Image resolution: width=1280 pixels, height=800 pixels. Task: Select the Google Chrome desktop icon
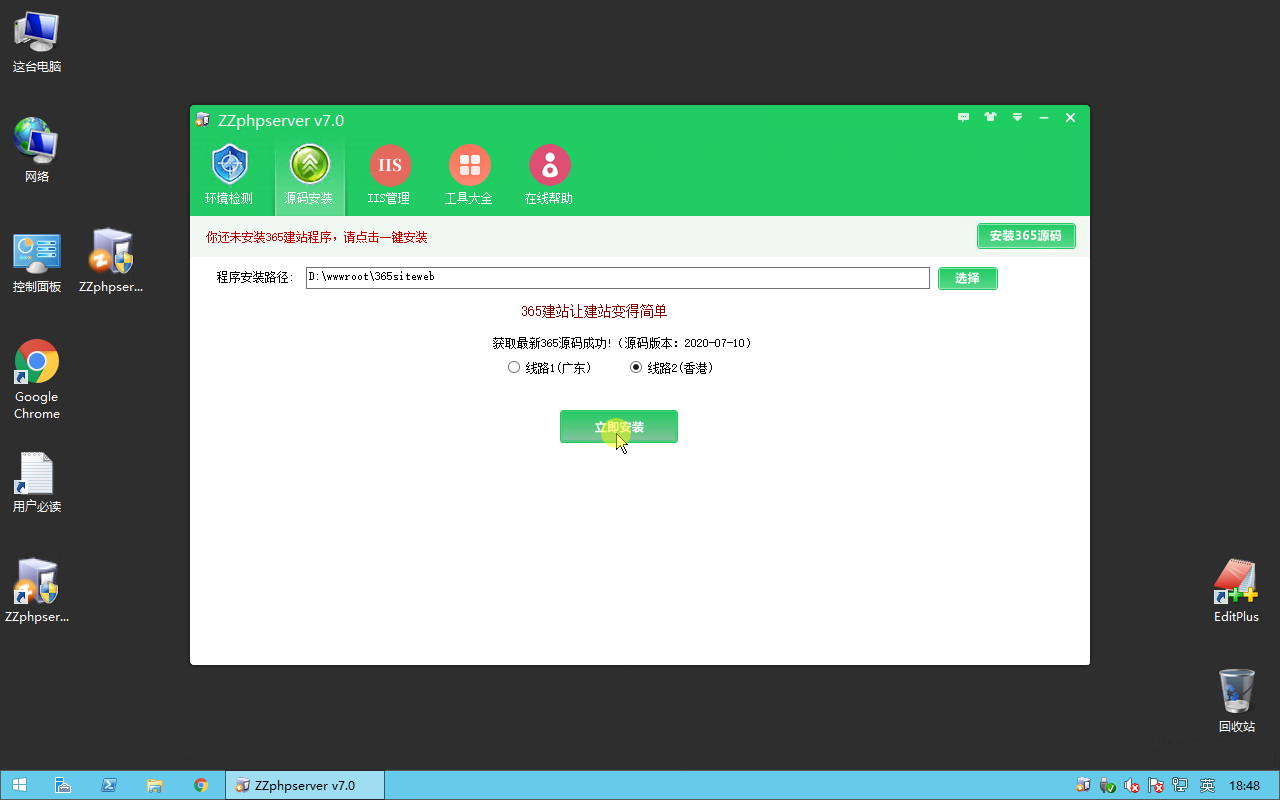[x=37, y=380]
